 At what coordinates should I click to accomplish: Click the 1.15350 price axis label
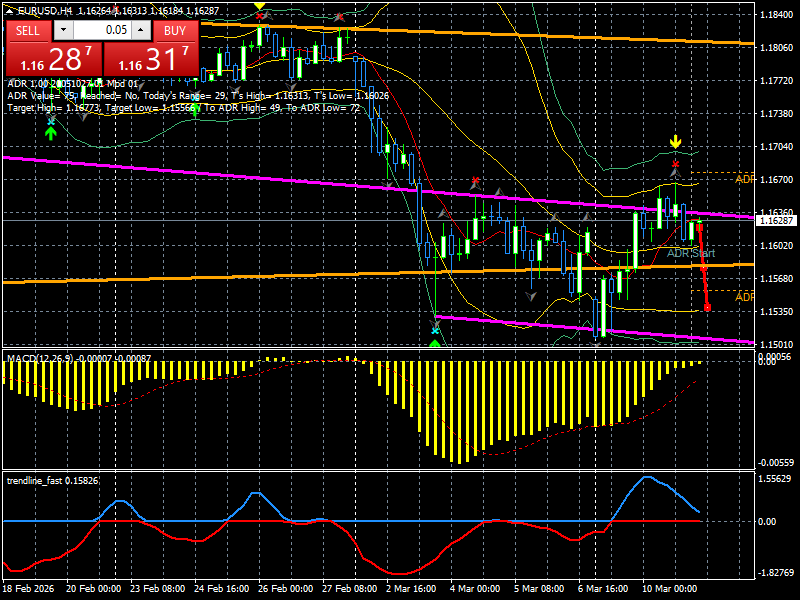tap(777, 311)
